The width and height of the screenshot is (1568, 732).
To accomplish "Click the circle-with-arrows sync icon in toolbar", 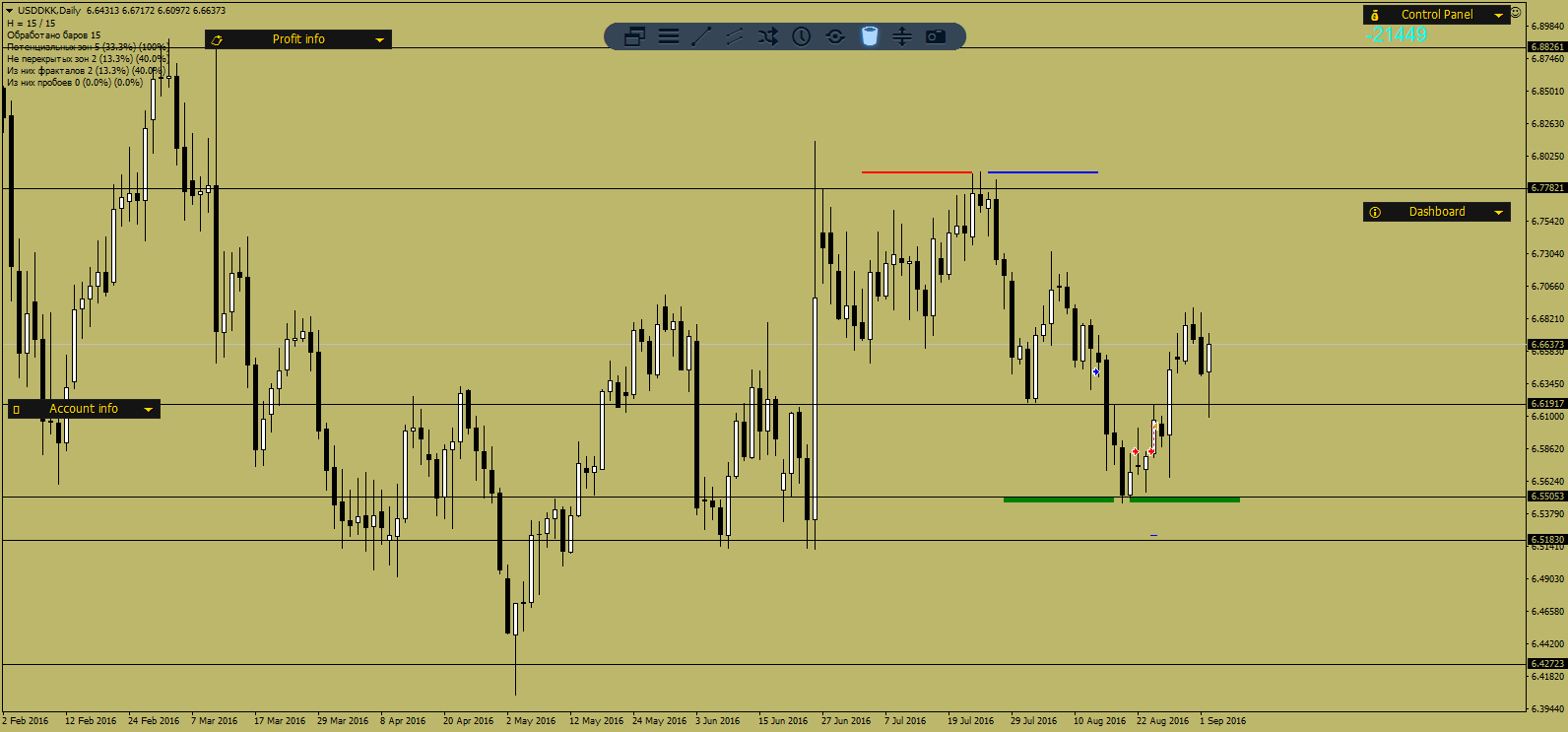I will [835, 36].
